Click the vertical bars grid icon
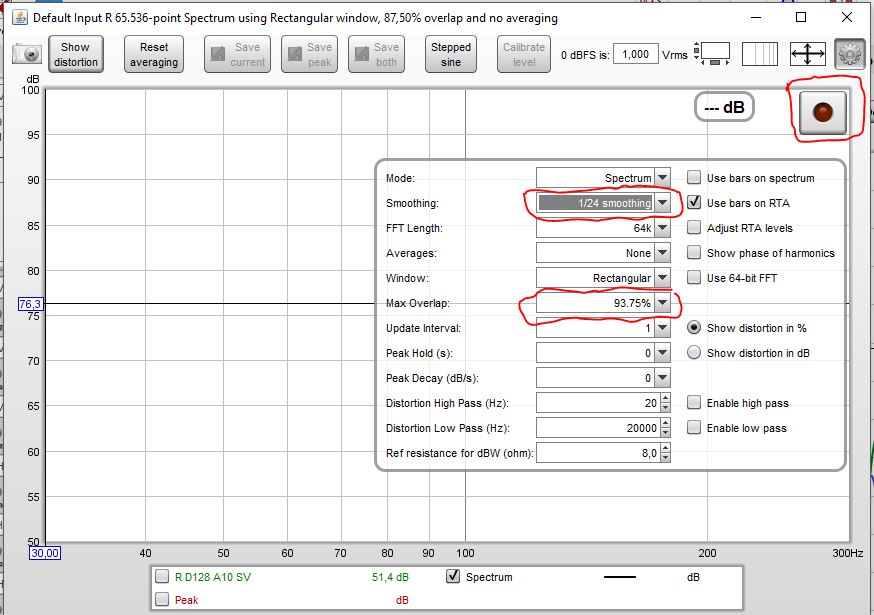Viewport: 874px width, 615px height. pos(760,54)
